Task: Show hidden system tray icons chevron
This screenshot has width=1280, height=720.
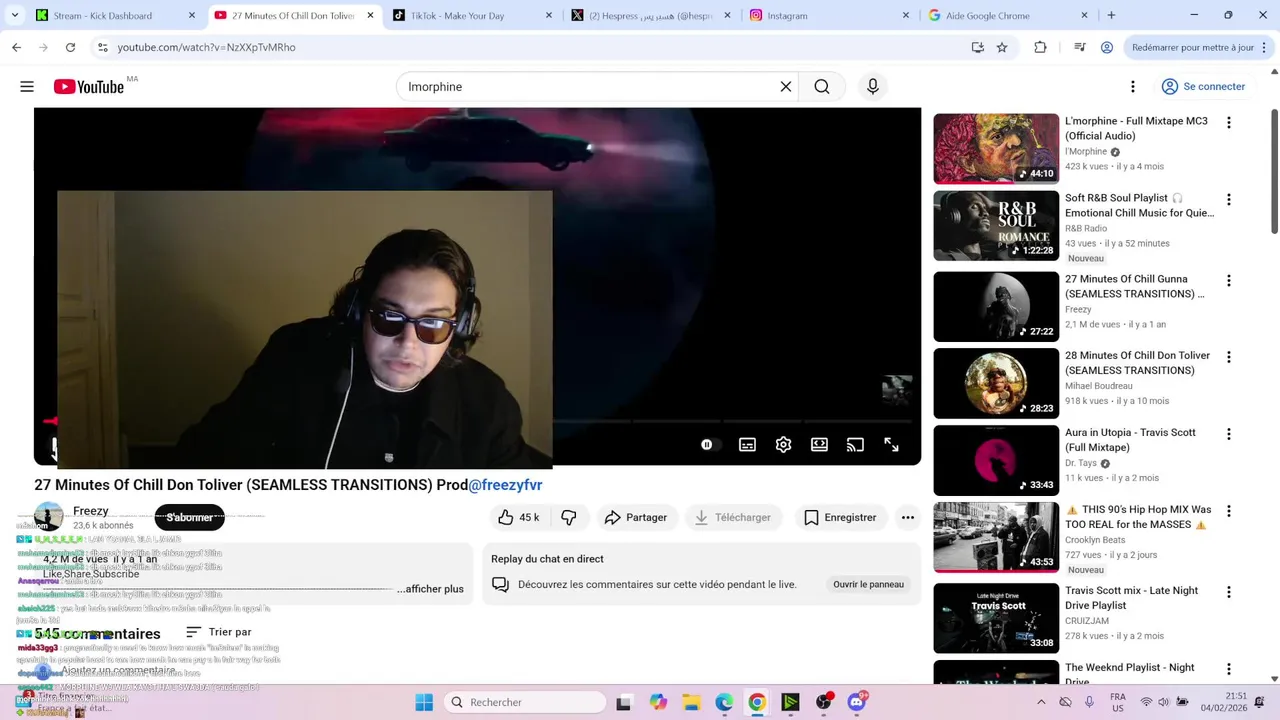Action: pyautogui.click(x=1041, y=702)
